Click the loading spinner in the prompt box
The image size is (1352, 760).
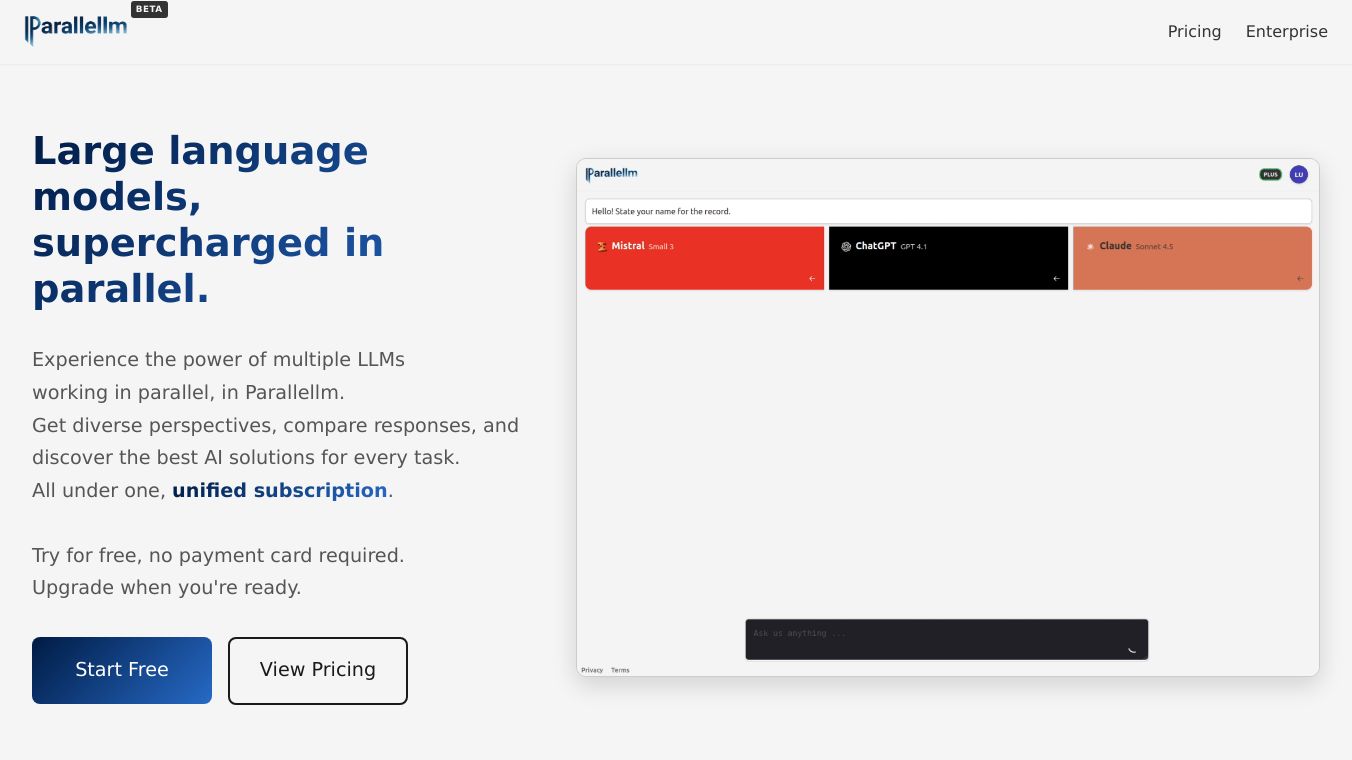pos(1132,649)
